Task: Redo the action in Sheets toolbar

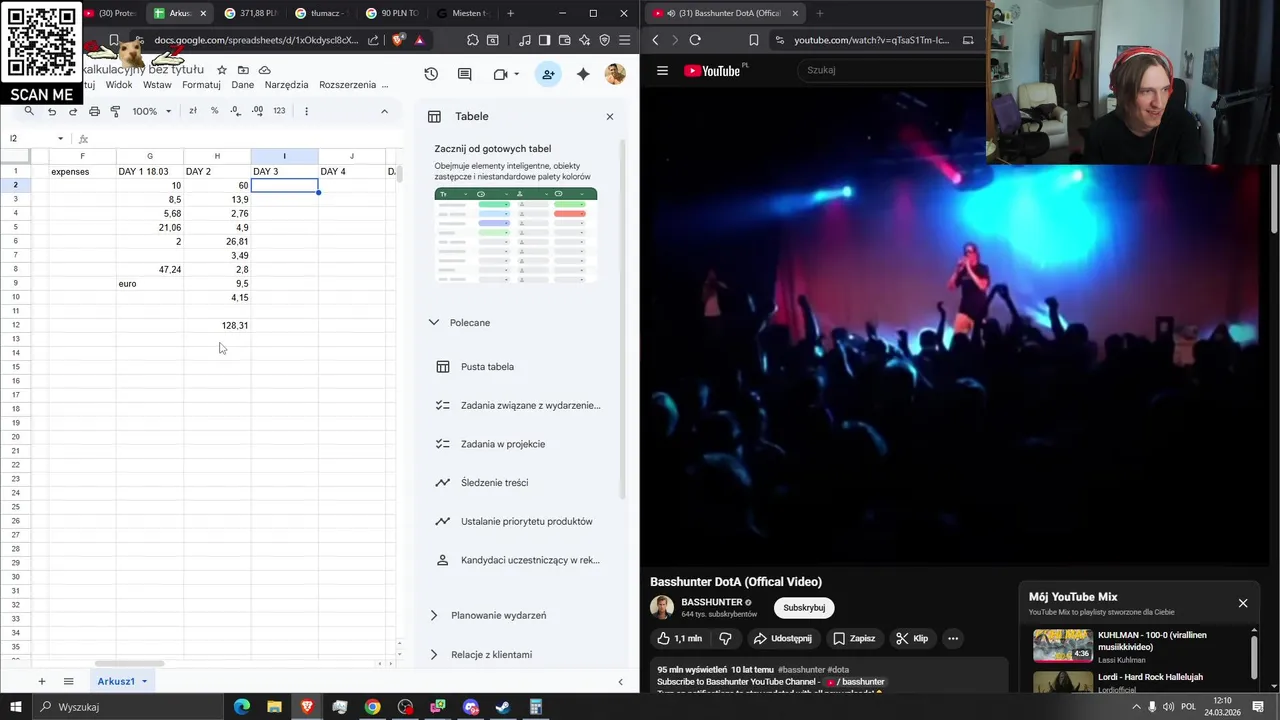Action: pyautogui.click(x=73, y=111)
